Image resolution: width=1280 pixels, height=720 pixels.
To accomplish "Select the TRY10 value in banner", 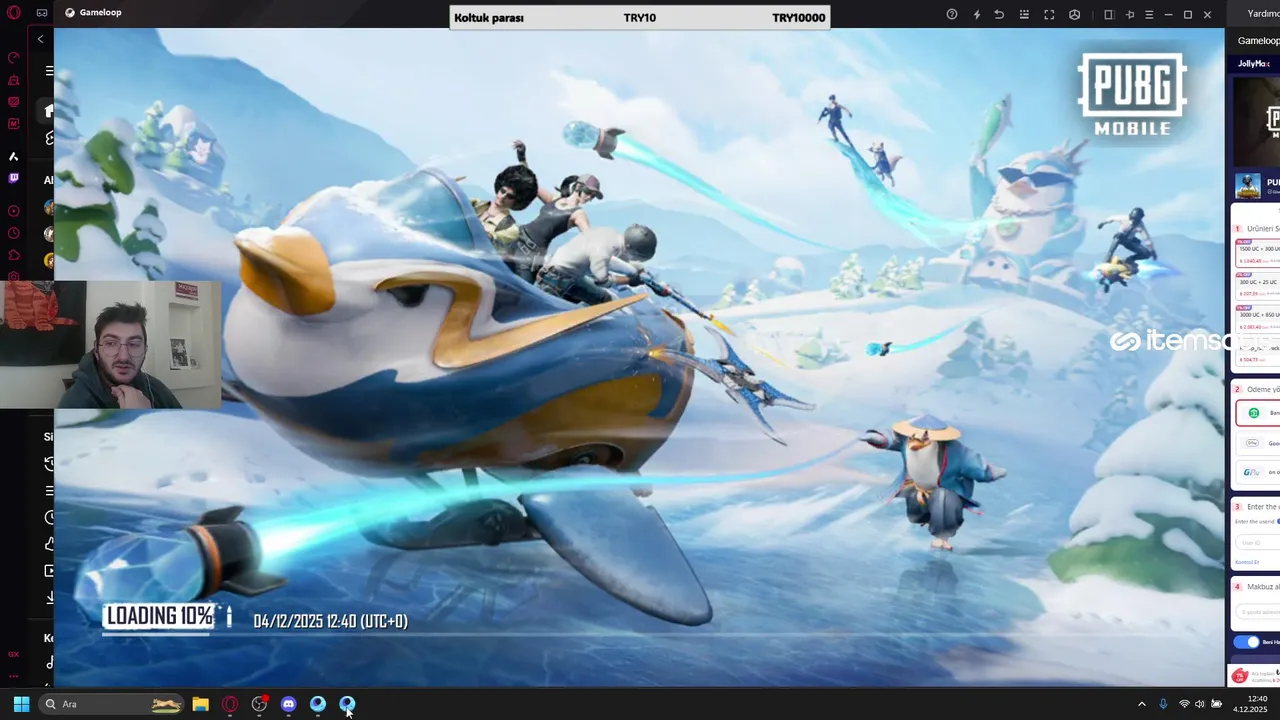I will [x=640, y=18].
